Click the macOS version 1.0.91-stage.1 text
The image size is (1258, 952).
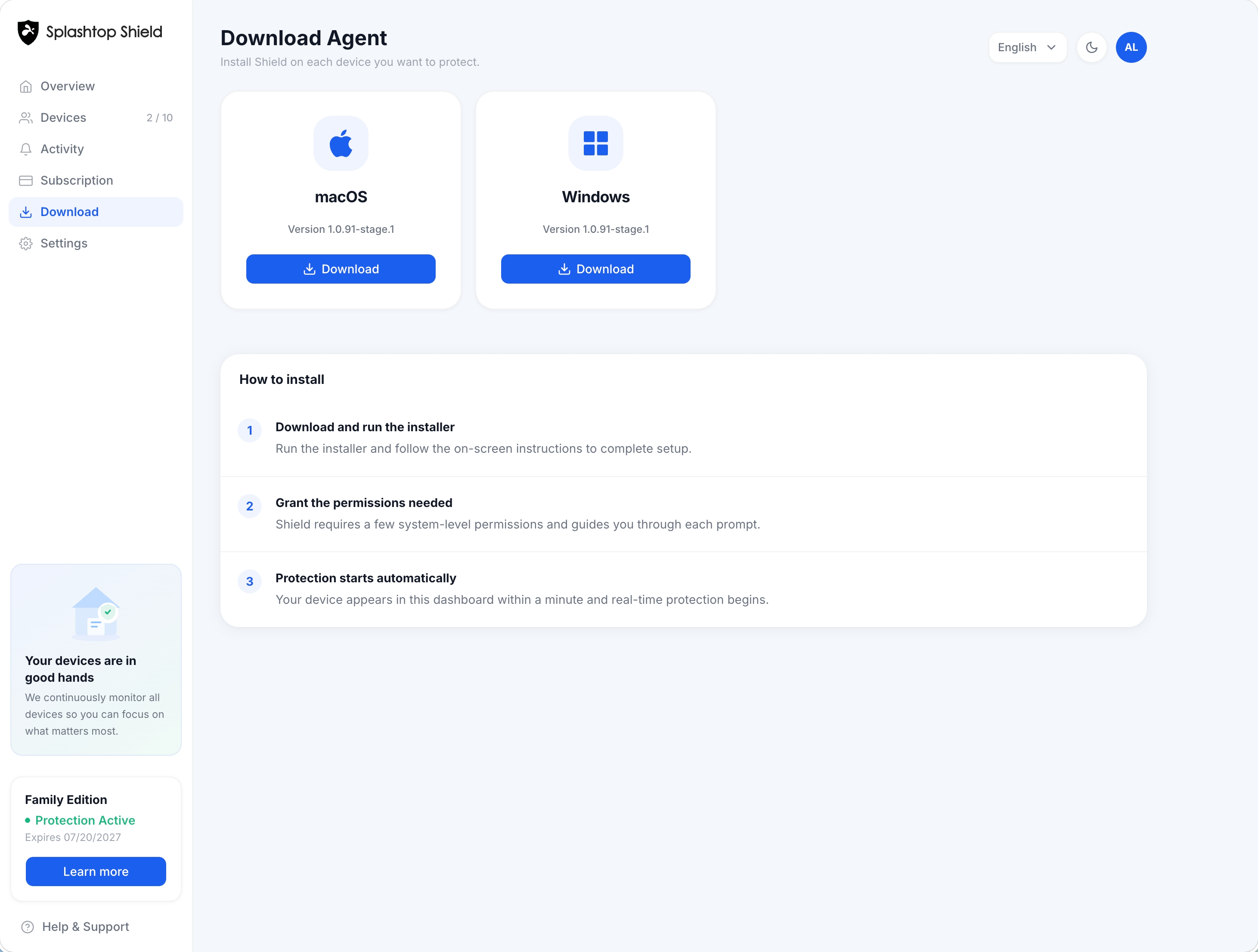(341, 229)
